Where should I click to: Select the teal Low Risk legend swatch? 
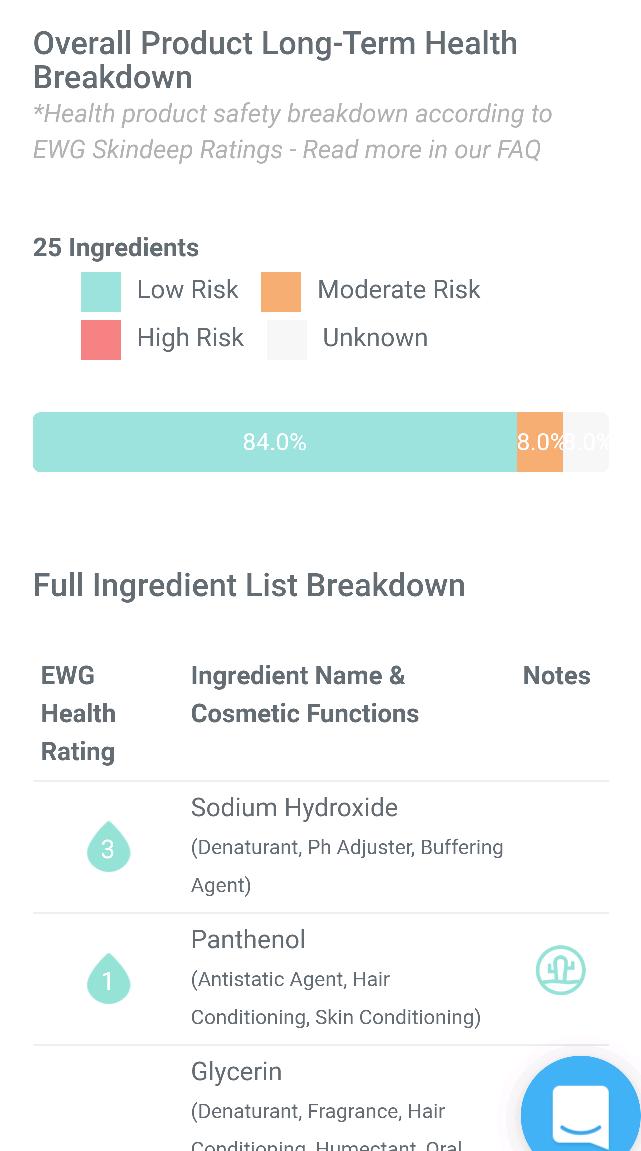101,292
